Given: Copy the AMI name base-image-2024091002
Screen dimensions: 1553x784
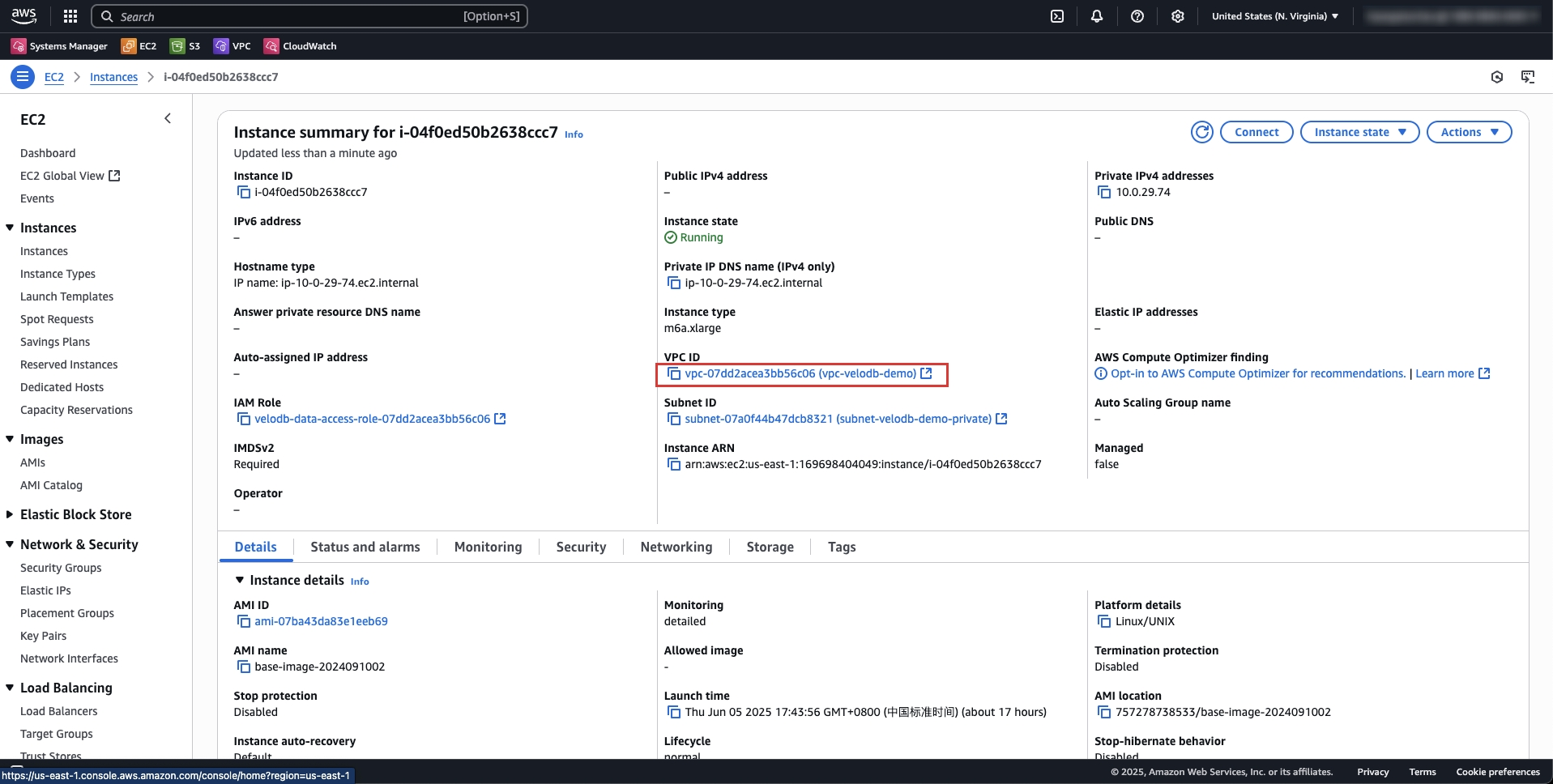Looking at the screenshot, I should [243, 667].
